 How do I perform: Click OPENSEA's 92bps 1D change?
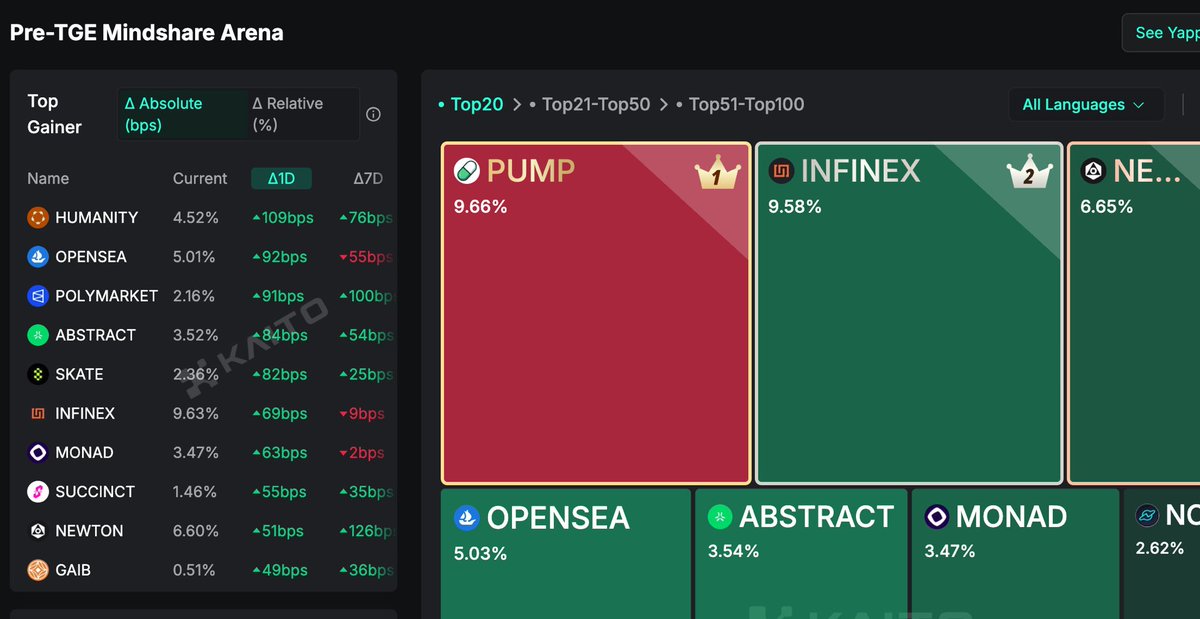(279, 257)
